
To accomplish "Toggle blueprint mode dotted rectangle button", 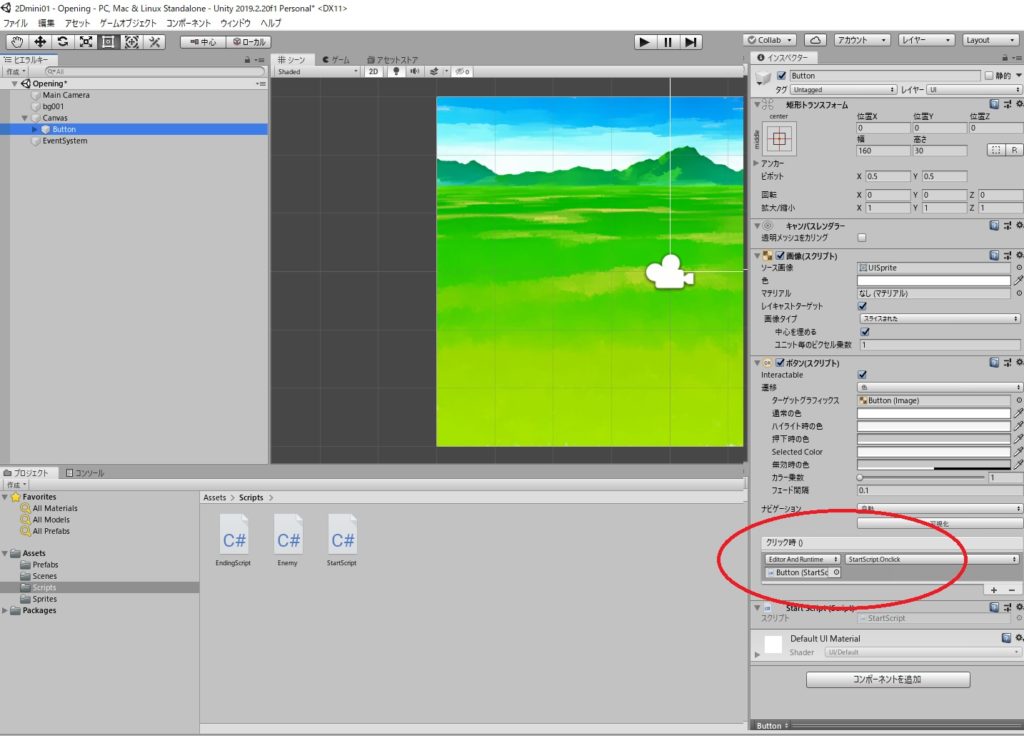I will click(x=995, y=150).
